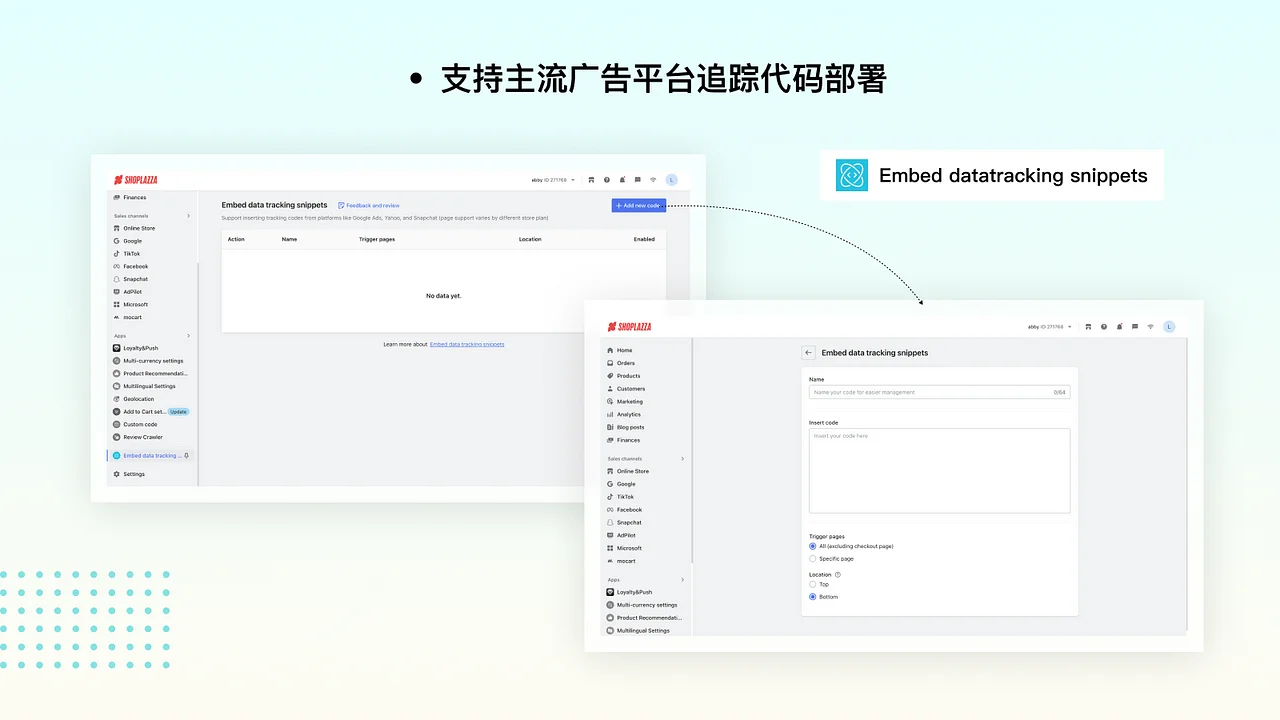Click Shoplazza logo in list window

point(135,180)
